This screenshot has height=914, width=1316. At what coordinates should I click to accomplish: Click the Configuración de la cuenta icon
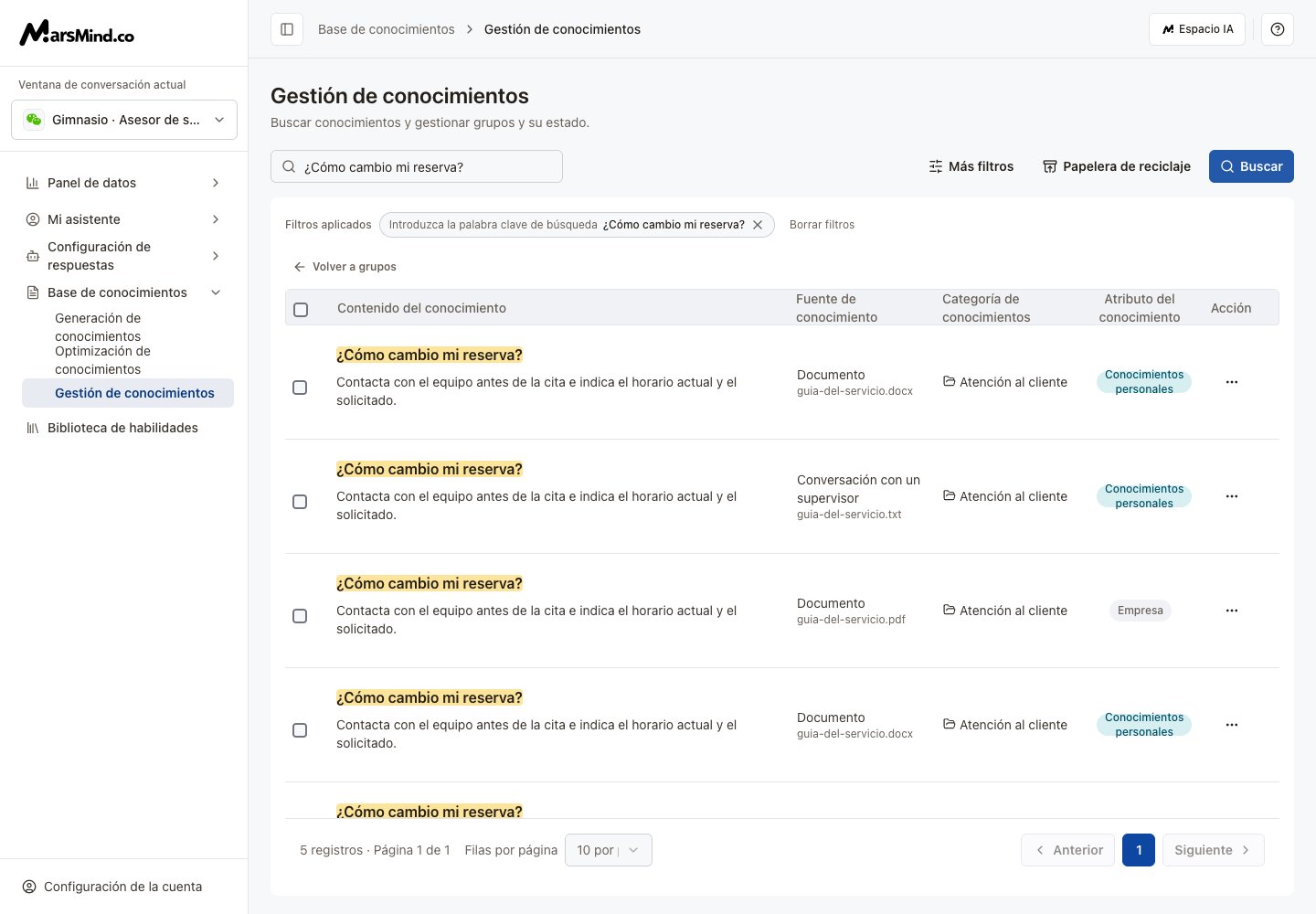(x=29, y=887)
